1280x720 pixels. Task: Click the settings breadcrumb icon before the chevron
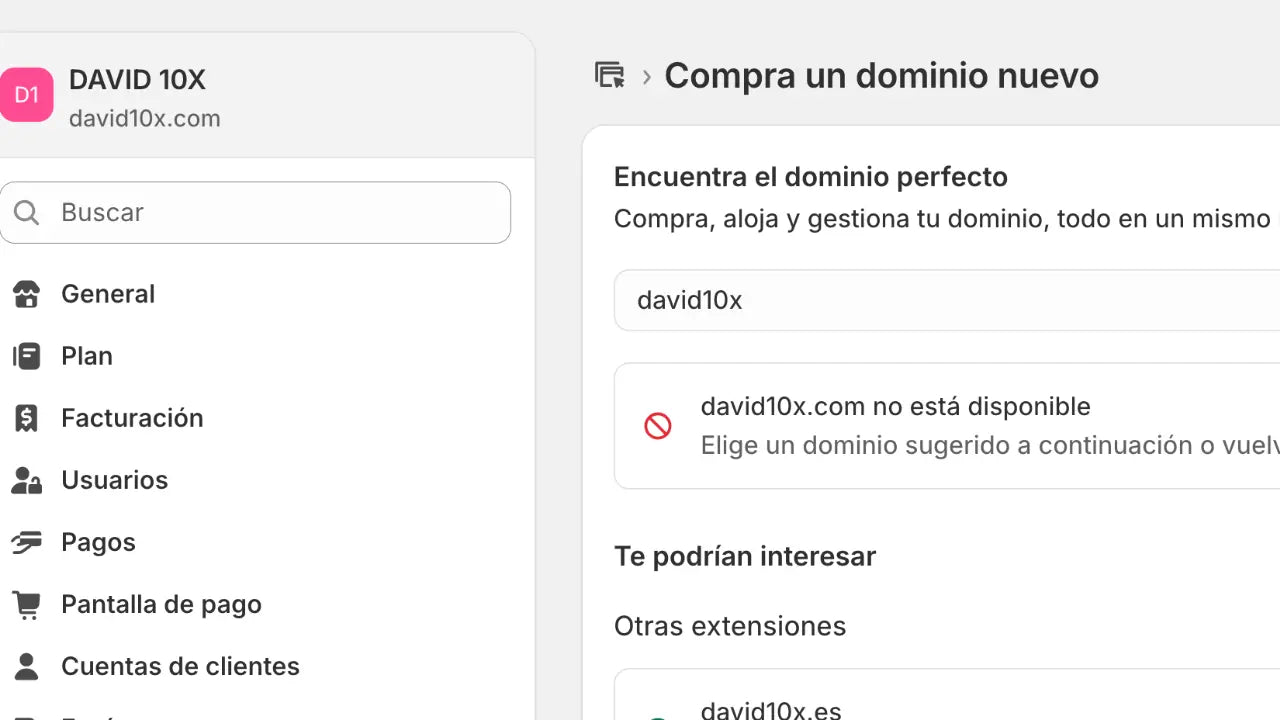pos(610,75)
